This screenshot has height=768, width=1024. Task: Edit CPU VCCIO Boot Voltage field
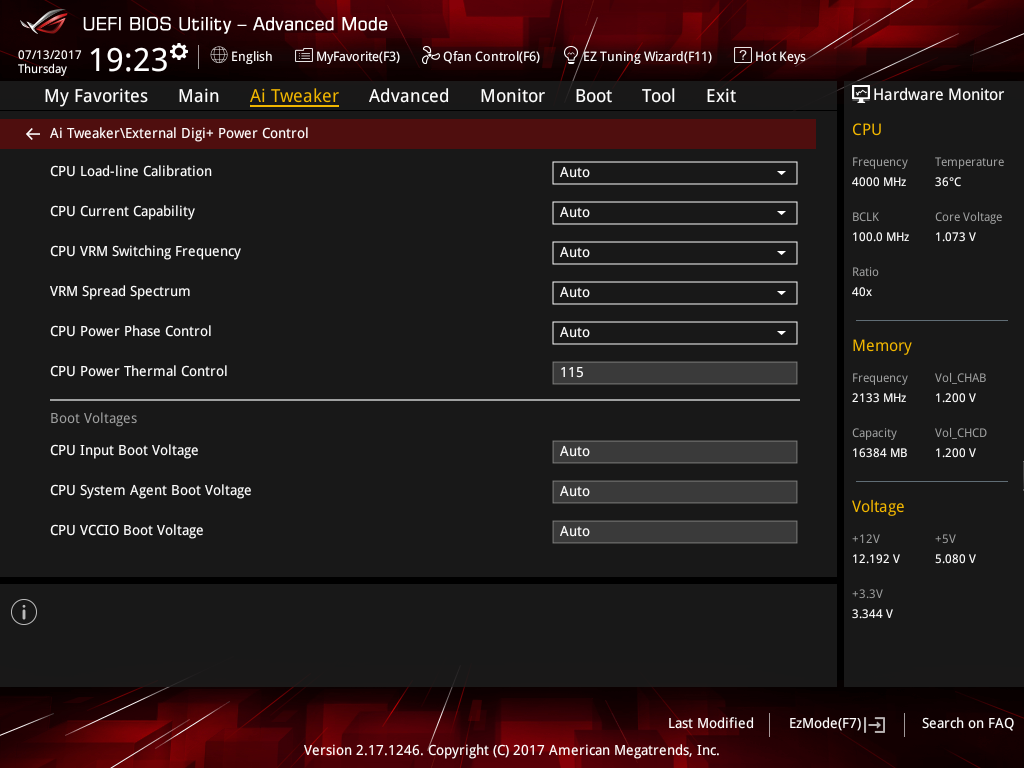(x=675, y=532)
